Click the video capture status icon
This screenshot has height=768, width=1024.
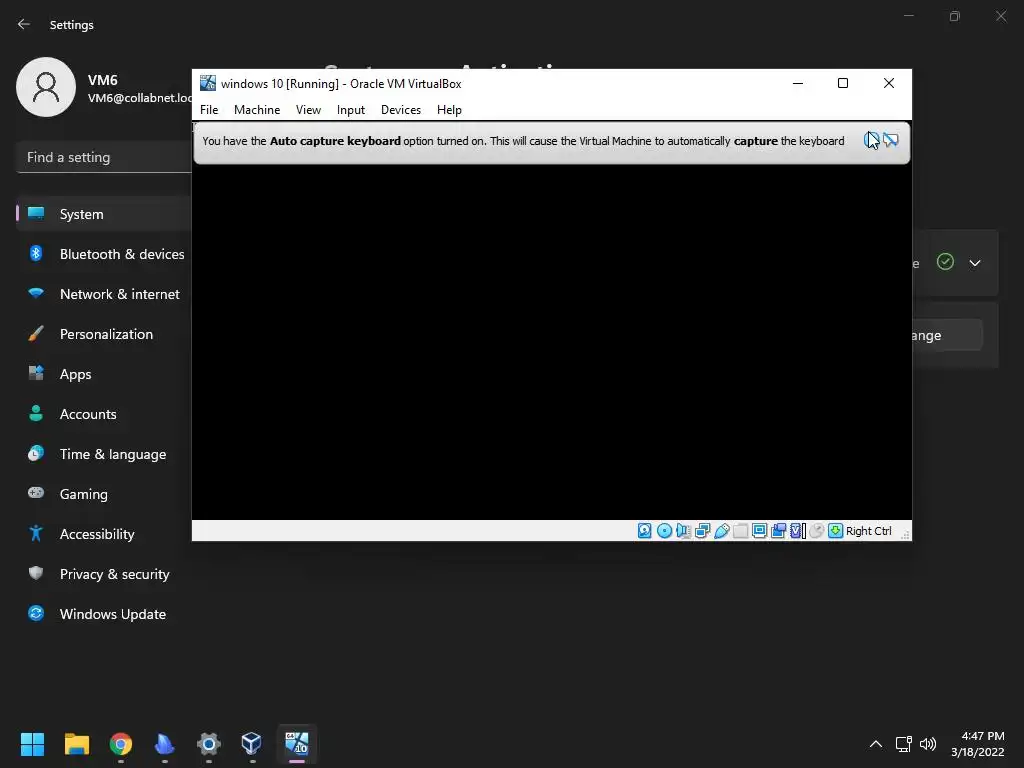click(778, 531)
